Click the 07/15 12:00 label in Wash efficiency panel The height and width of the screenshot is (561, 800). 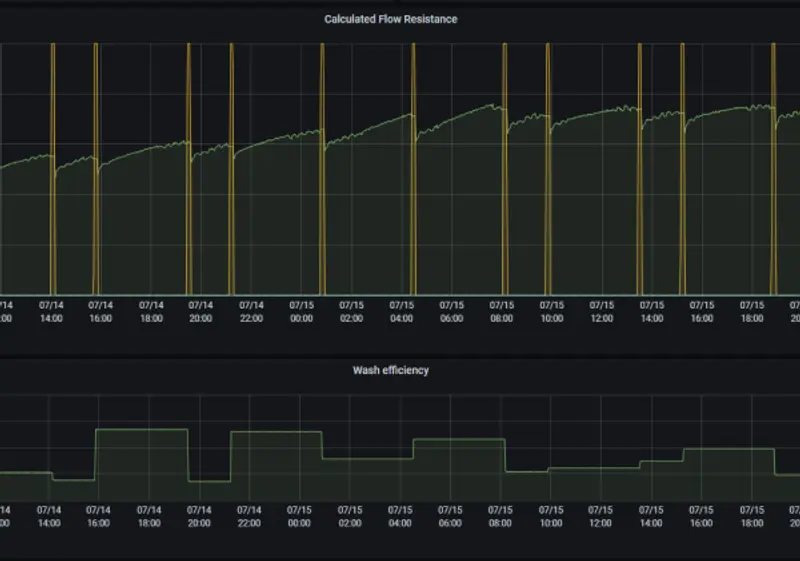600,516
